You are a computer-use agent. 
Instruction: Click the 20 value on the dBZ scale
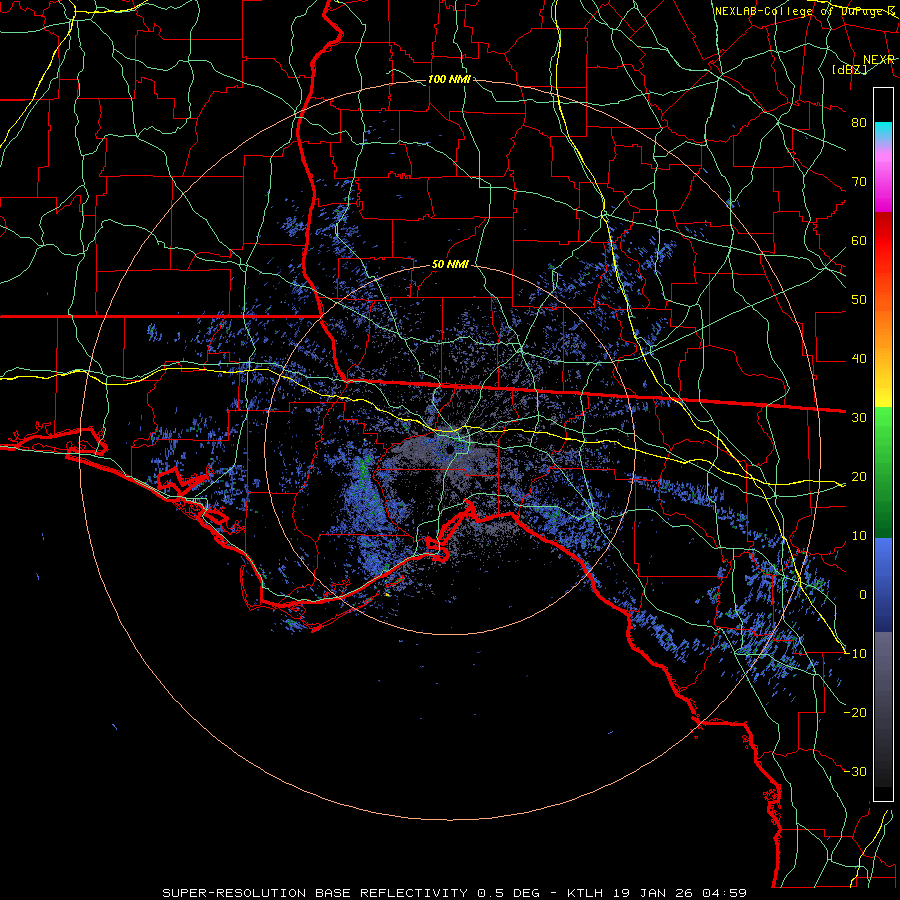click(859, 476)
